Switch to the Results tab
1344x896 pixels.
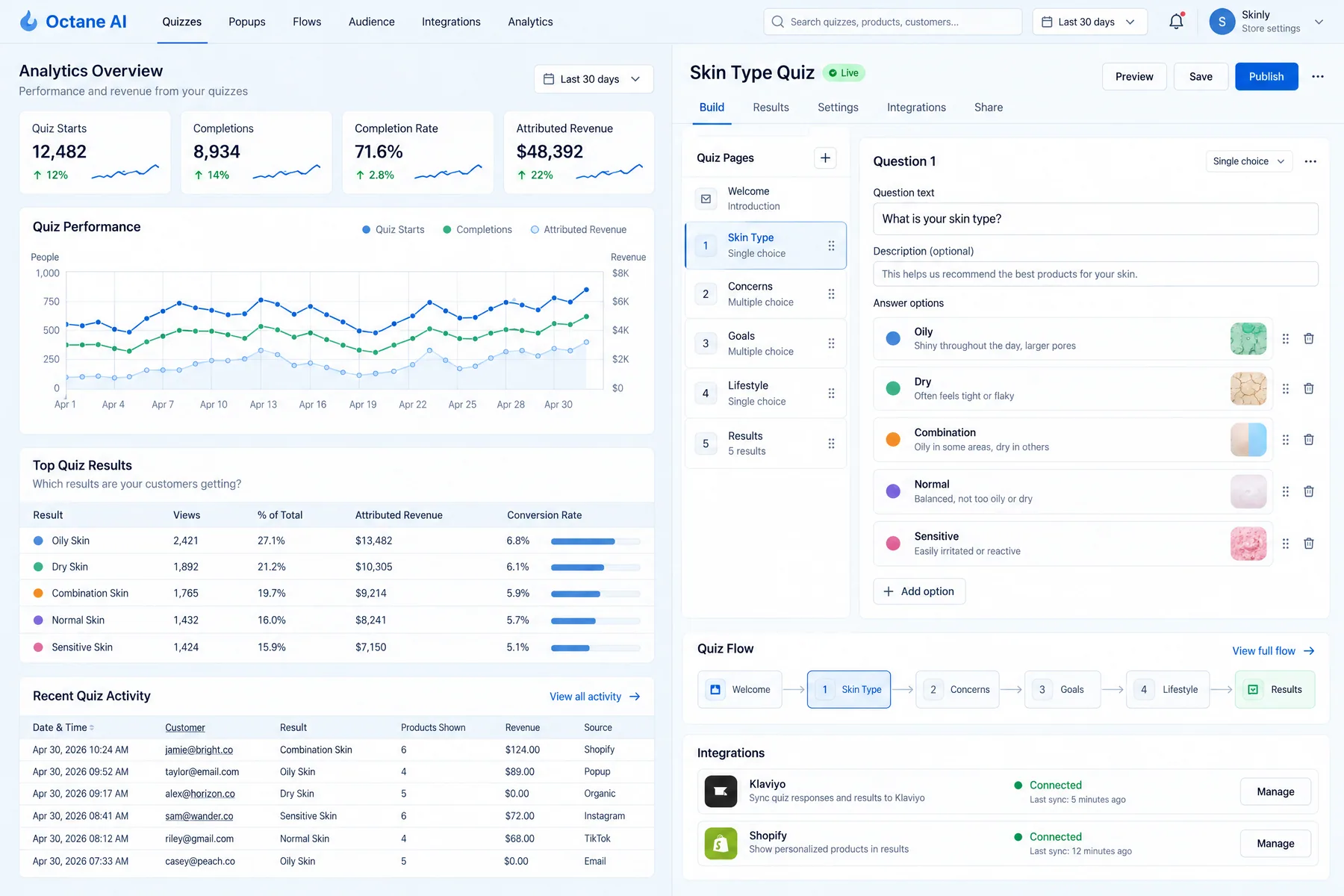(x=771, y=108)
